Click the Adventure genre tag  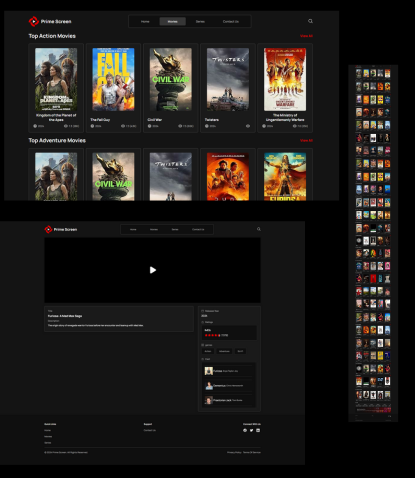224,351
